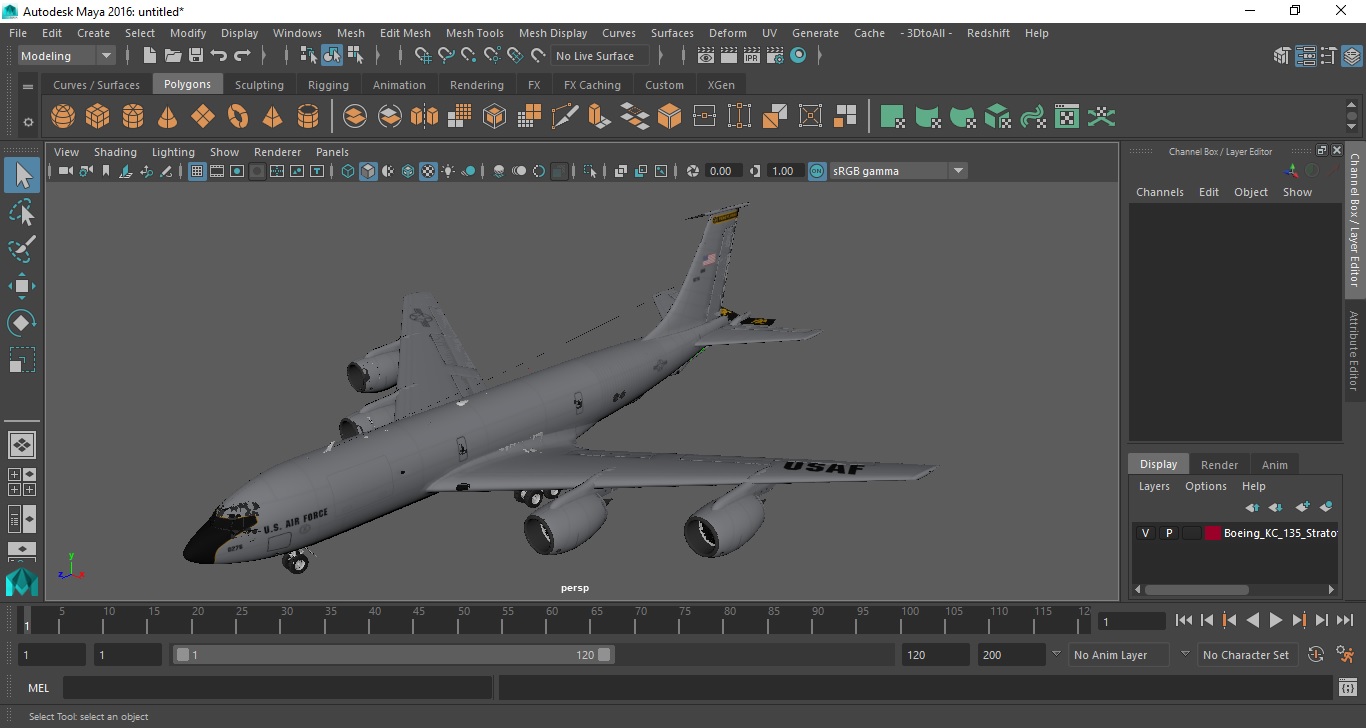Create a polygon cylinder from the shelf

(x=133, y=117)
